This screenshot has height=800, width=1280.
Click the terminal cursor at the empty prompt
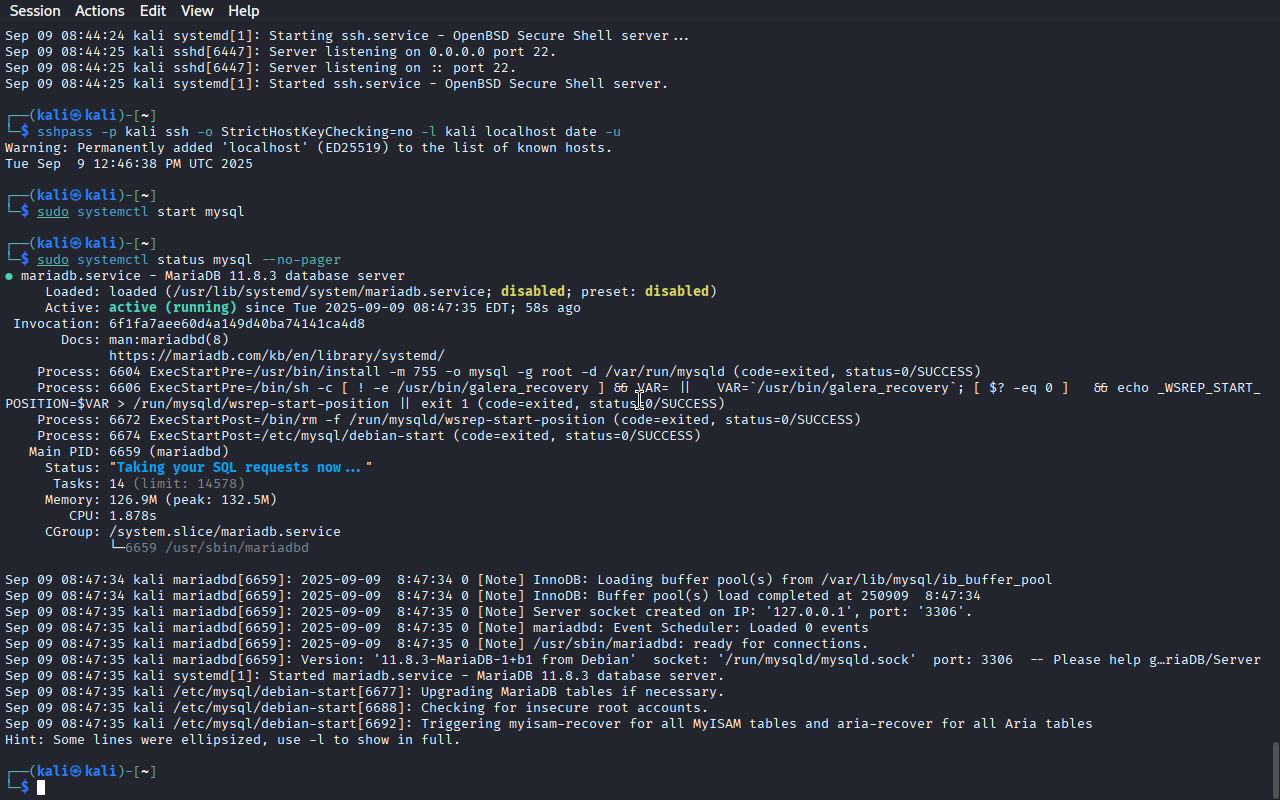pos(41,788)
